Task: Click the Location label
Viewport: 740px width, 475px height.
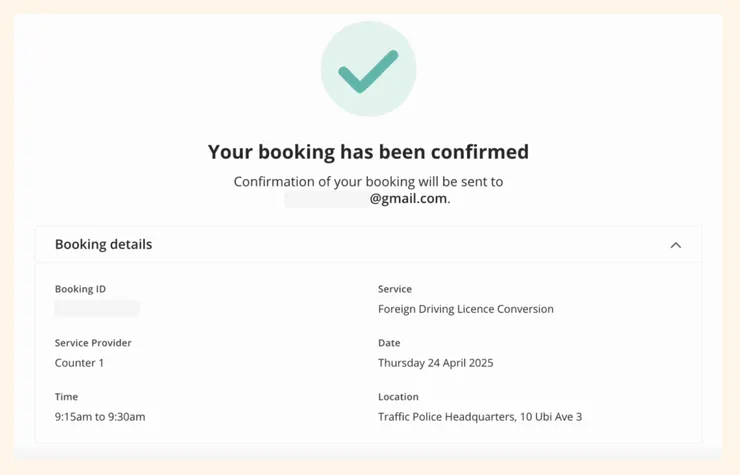Action: tap(398, 397)
